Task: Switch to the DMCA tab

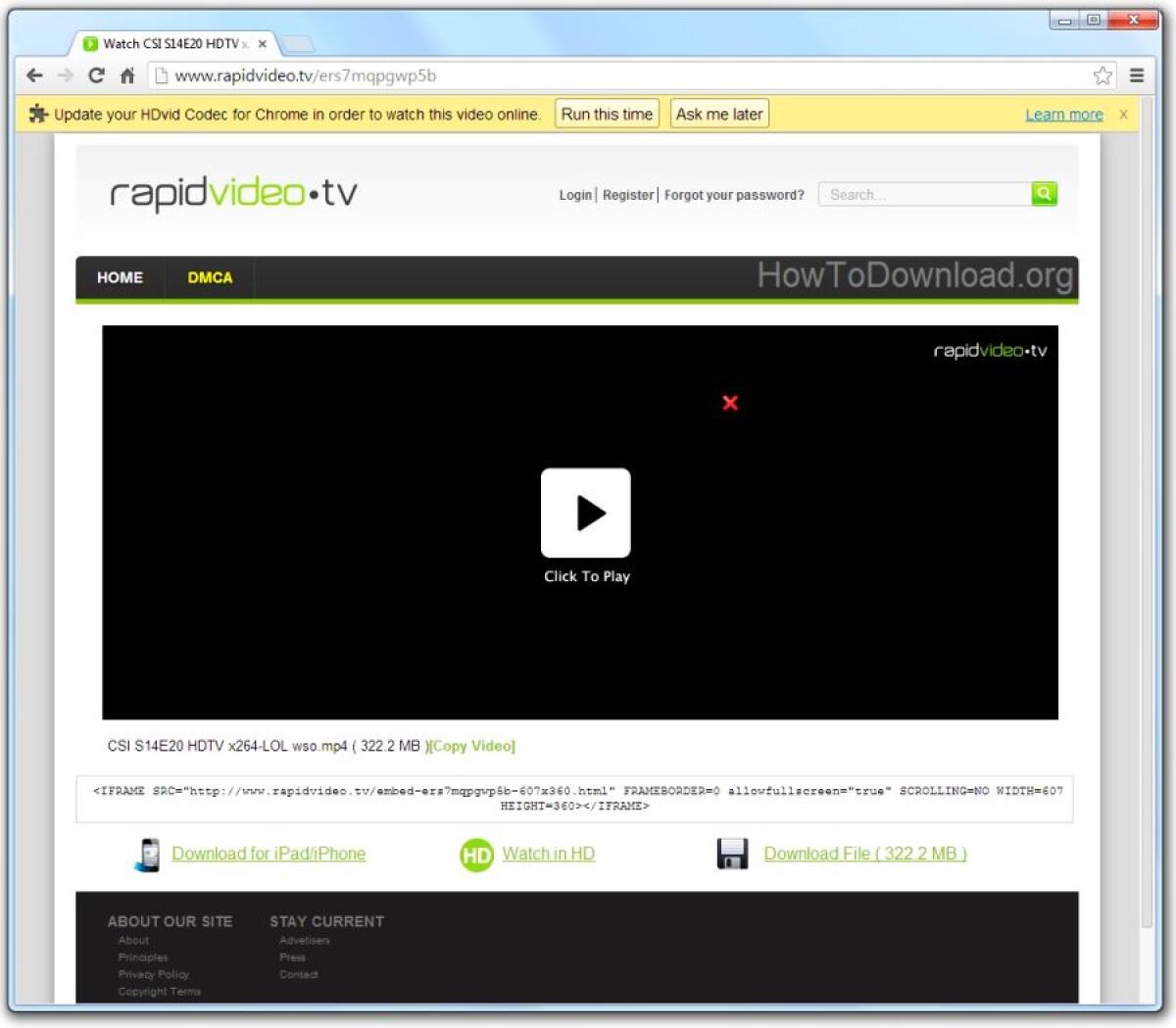Action: coord(209,277)
